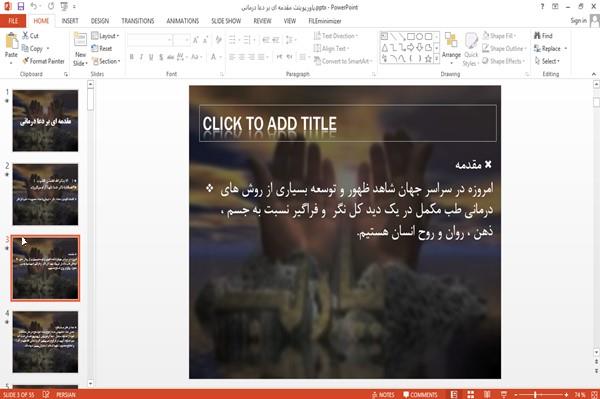Toggle the Notes pane in status bar
The width and height of the screenshot is (600, 399).
pyautogui.click(x=383, y=394)
